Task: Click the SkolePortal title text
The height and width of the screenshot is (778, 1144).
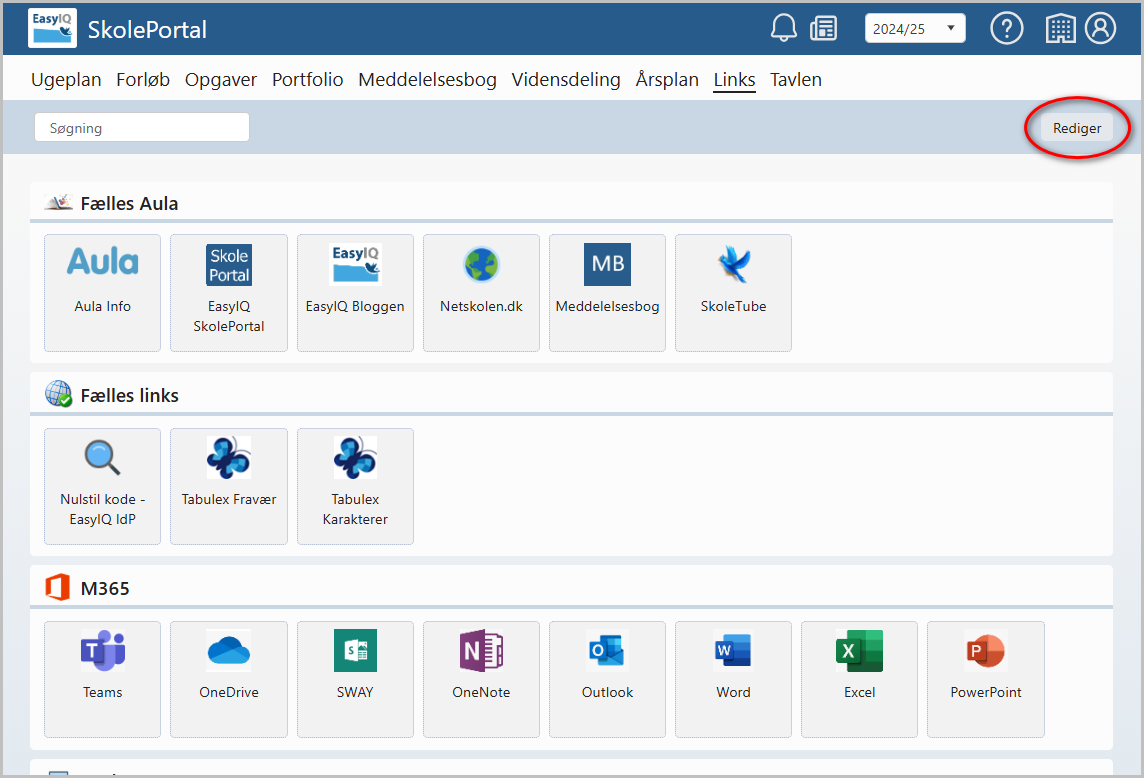Action: point(147,29)
